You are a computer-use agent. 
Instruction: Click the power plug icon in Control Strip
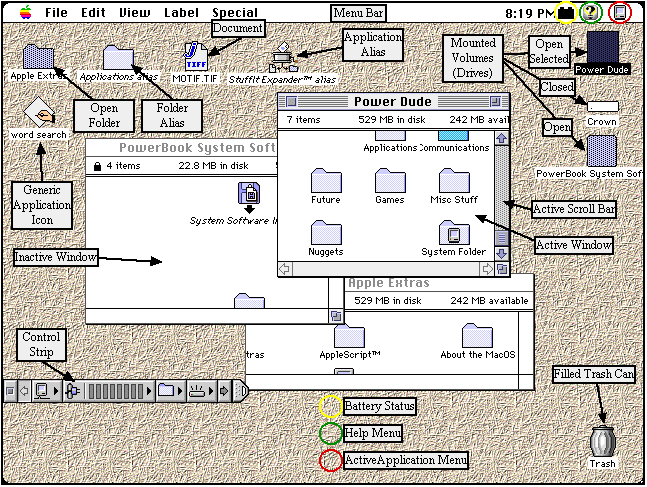[72, 390]
